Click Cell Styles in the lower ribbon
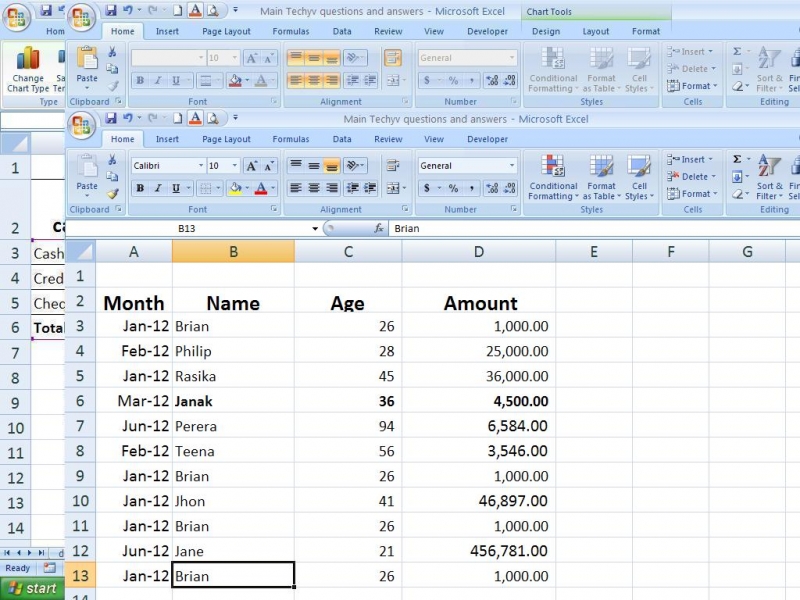This screenshot has height=600, width=800. (x=639, y=177)
